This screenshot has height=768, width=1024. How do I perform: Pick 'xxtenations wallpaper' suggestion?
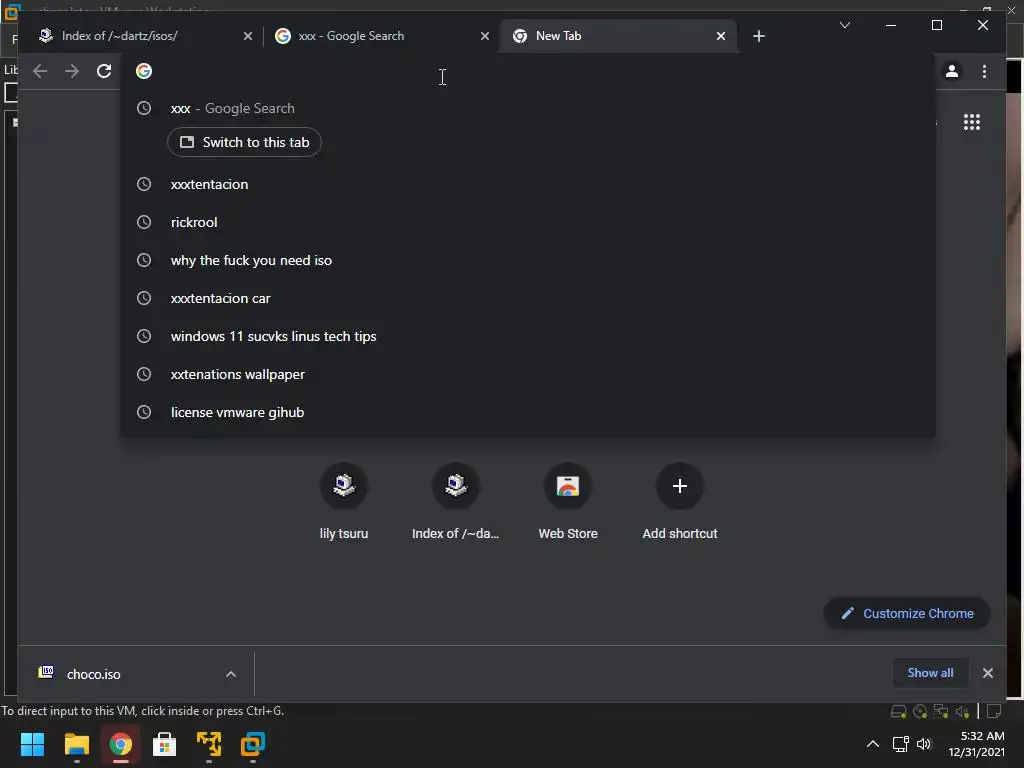528,374
